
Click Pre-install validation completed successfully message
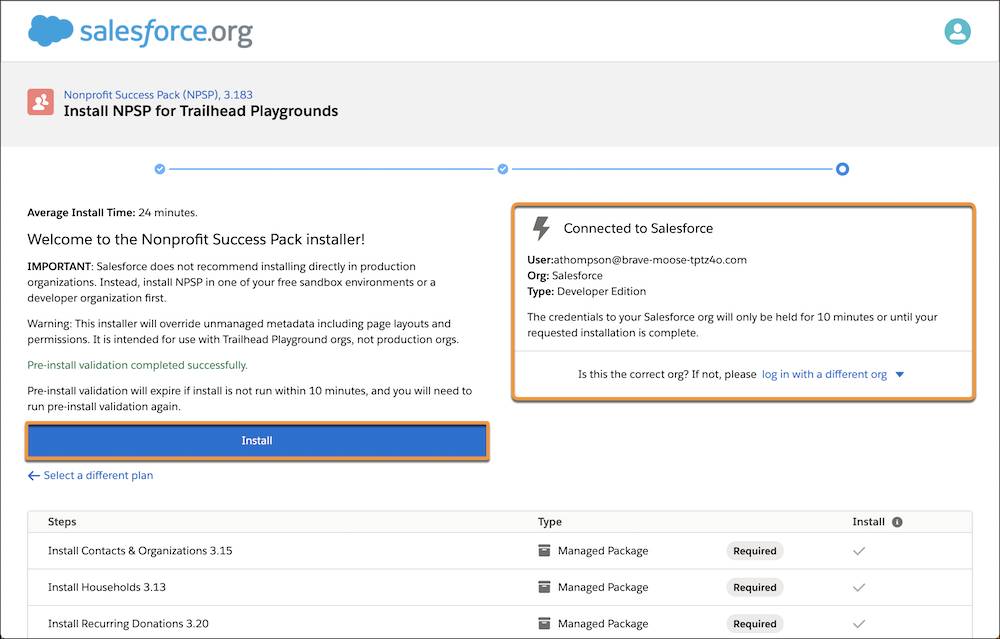click(138, 365)
